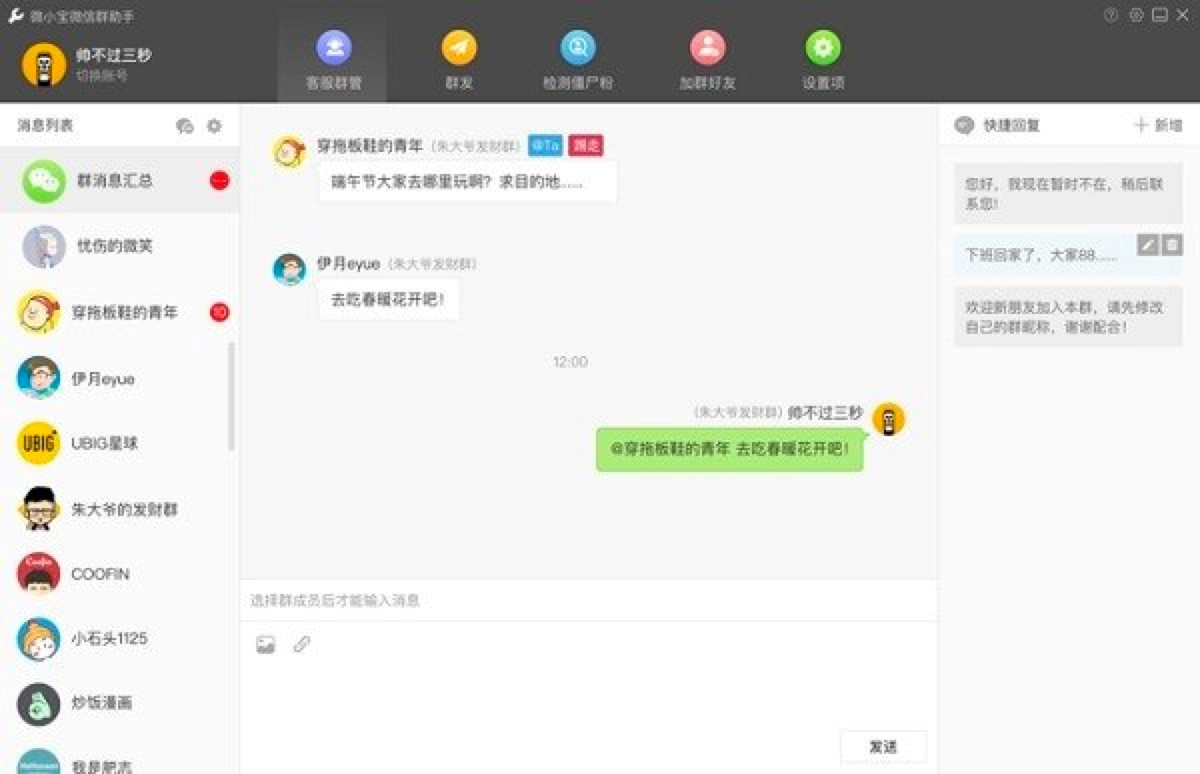The height and width of the screenshot is (774, 1200).
Task: Click the gear icon in message list header
Action: 213,126
